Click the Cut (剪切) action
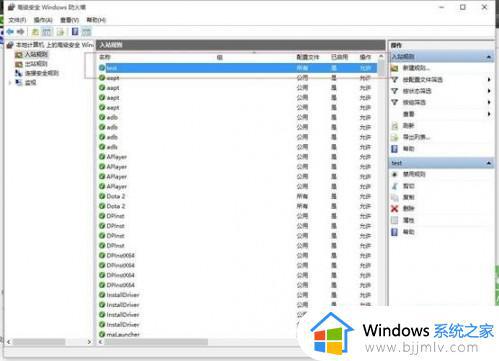499x361 pixels. (x=408, y=186)
